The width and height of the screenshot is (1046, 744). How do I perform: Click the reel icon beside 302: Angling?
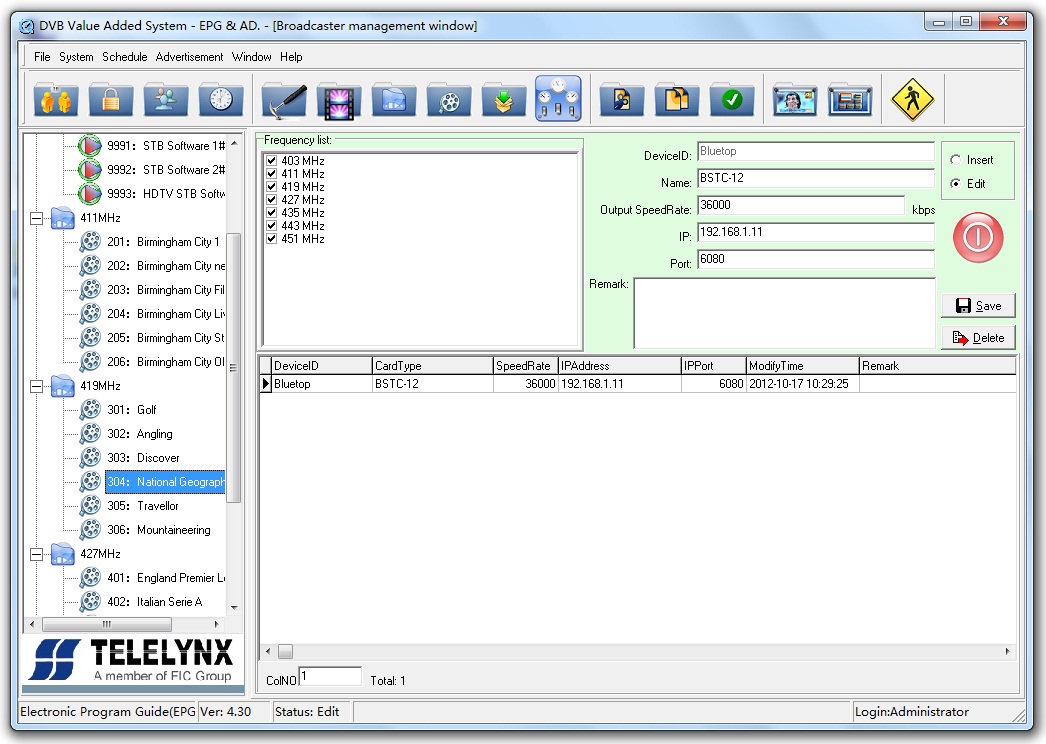click(90, 434)
